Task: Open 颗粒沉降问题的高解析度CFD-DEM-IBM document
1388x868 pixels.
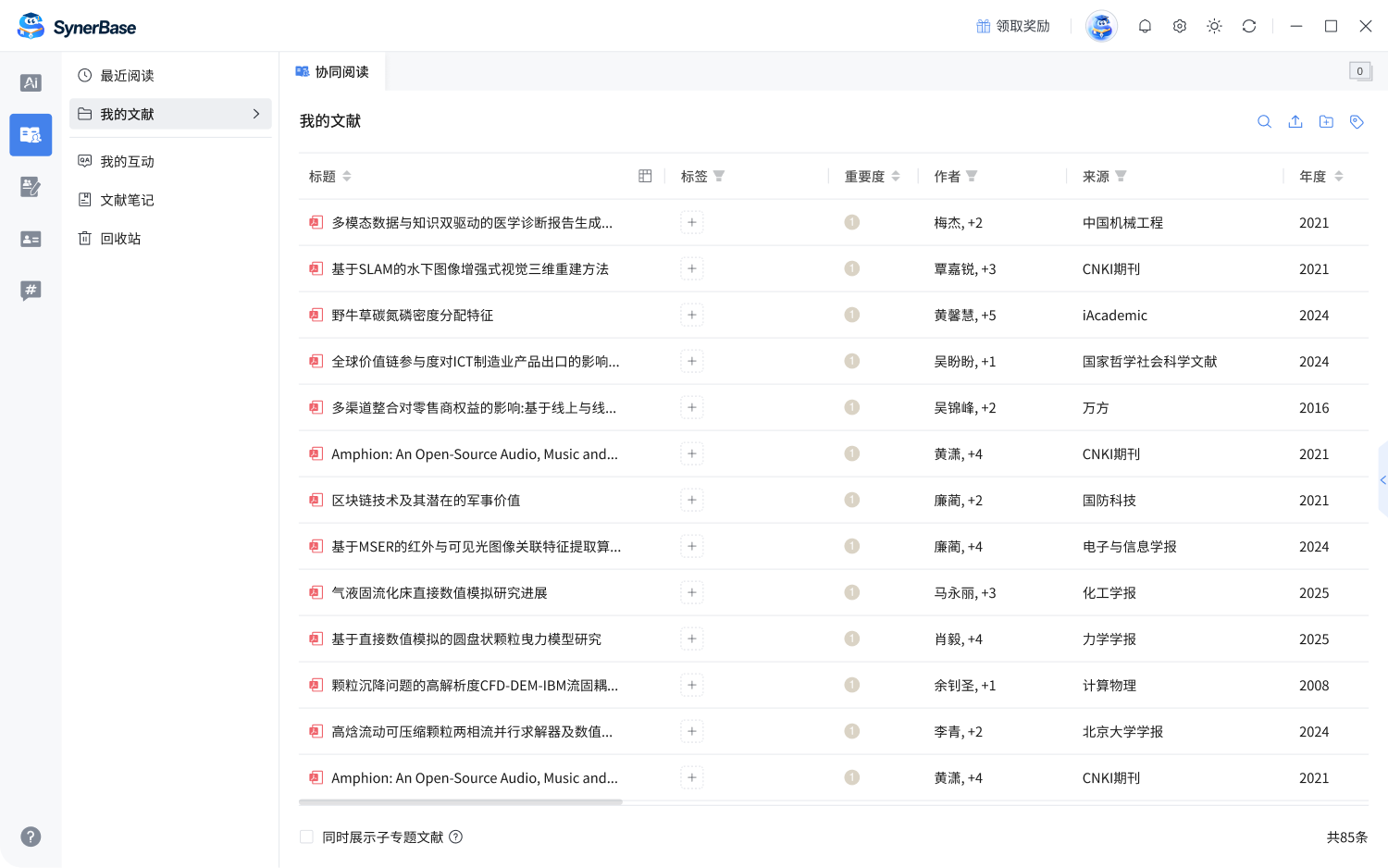Action: pos(475,685)
